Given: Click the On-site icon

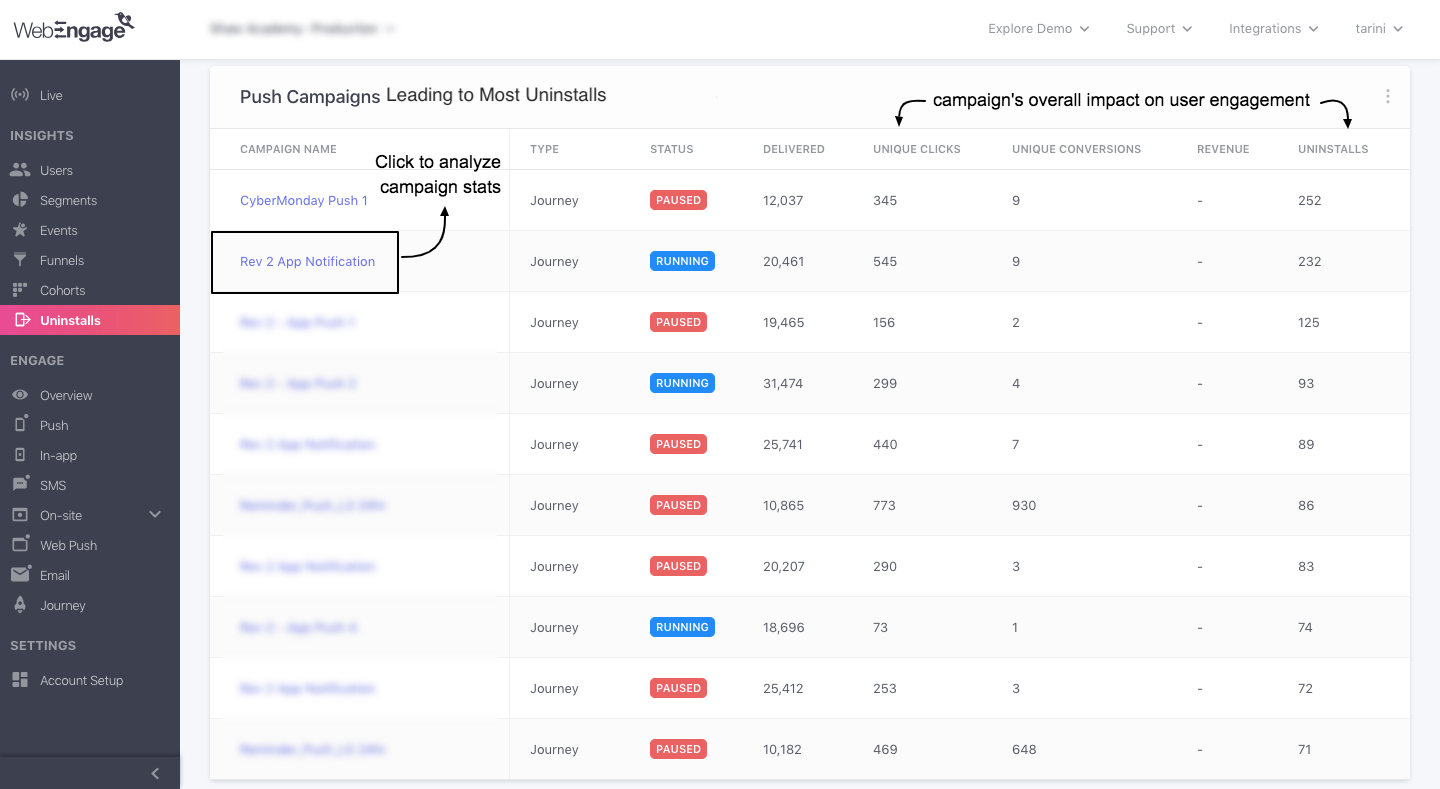Looking at the screenshot, I should (20, 515).
